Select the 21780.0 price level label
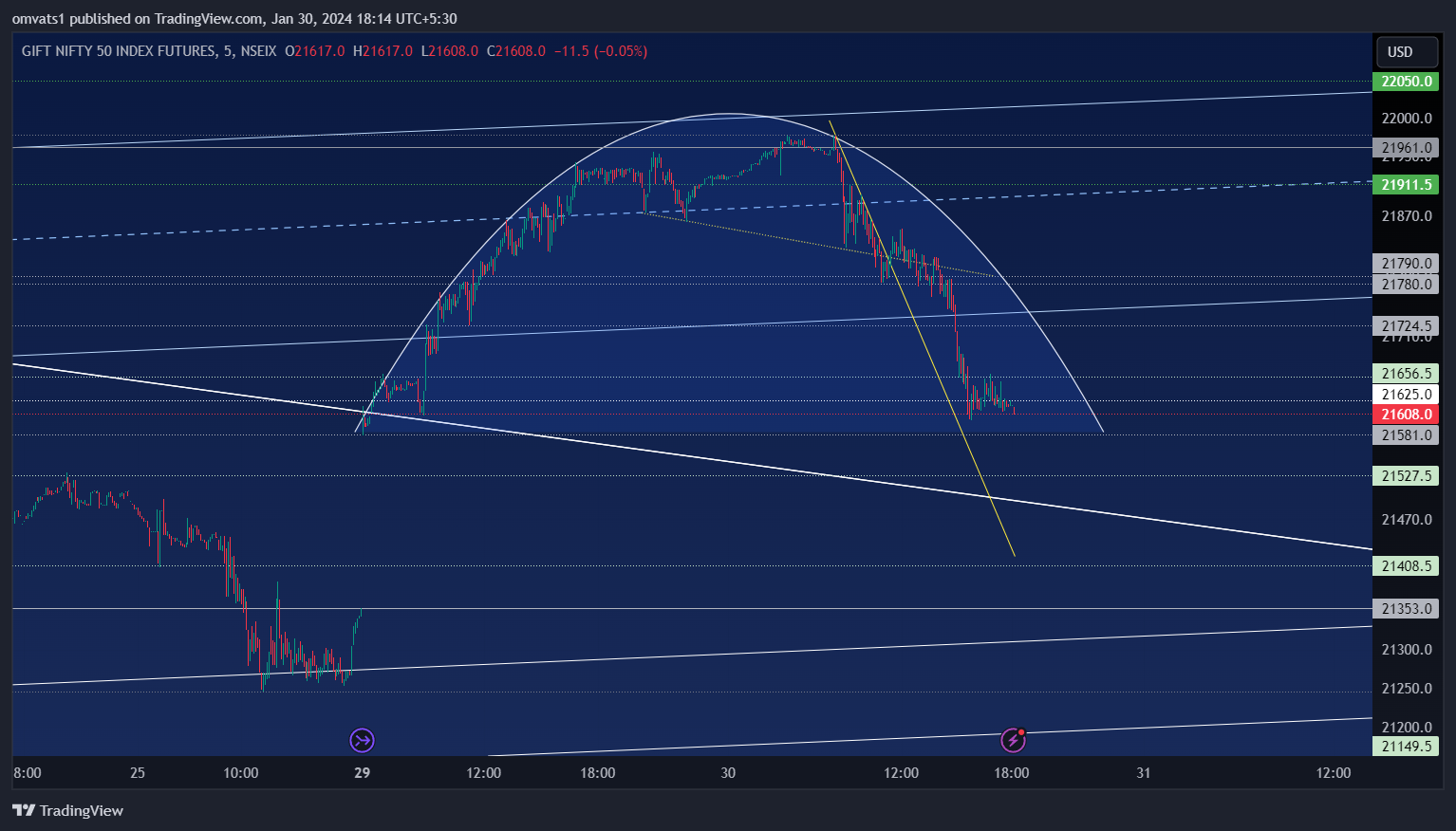1456x831 pixels. pyautogui.click(x=1406, y=285)
